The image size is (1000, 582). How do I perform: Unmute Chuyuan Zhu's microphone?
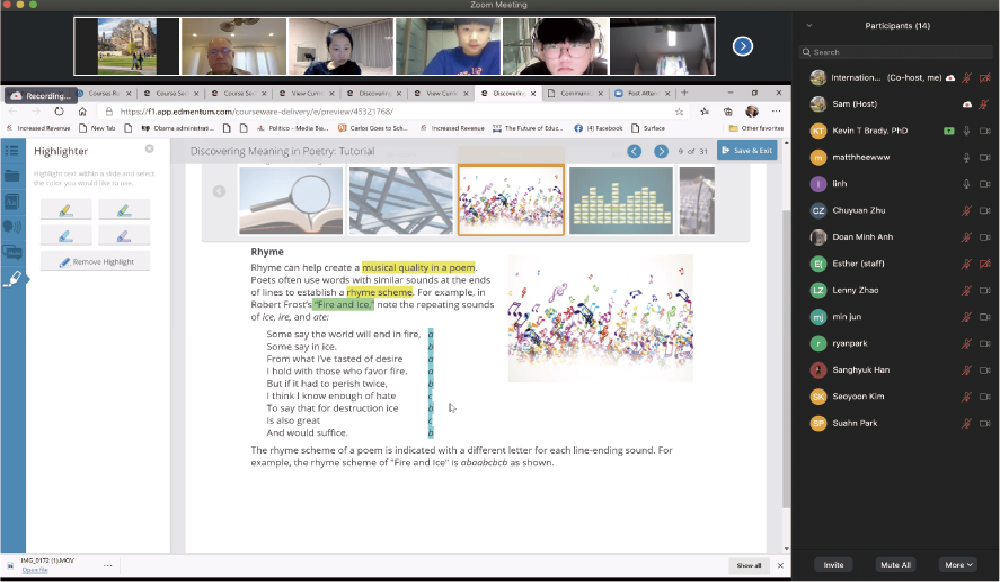(966, 211)
